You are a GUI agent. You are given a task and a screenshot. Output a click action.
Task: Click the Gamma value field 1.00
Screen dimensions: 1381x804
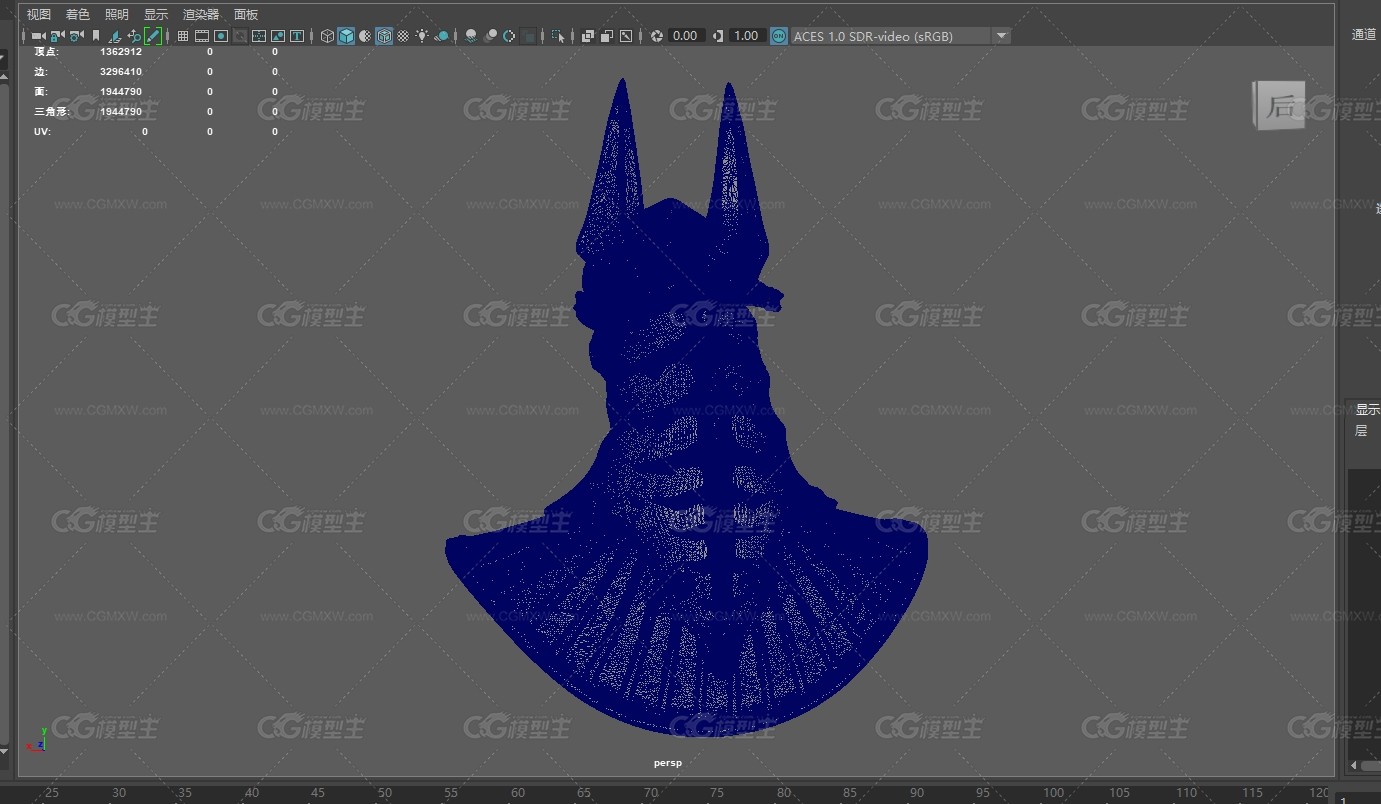coord(747,36)
